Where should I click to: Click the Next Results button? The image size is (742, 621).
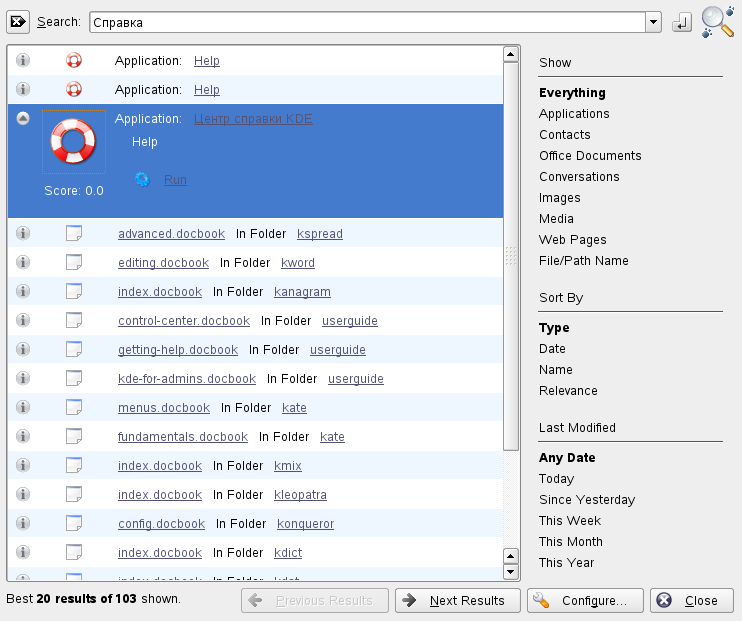458,600
